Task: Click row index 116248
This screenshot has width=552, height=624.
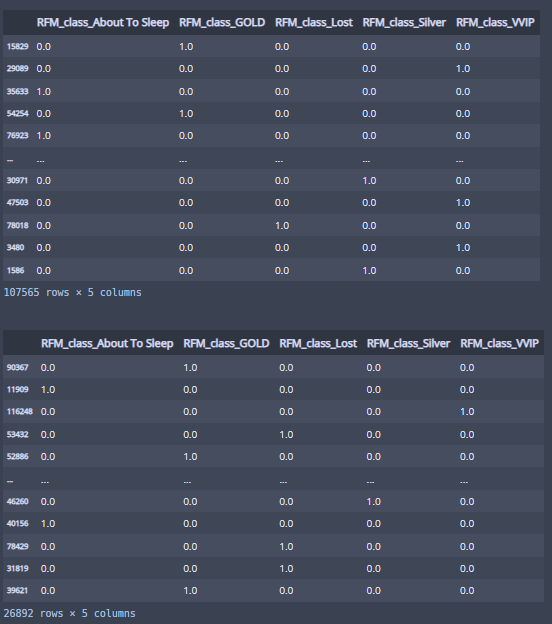Action: point(20,411)
